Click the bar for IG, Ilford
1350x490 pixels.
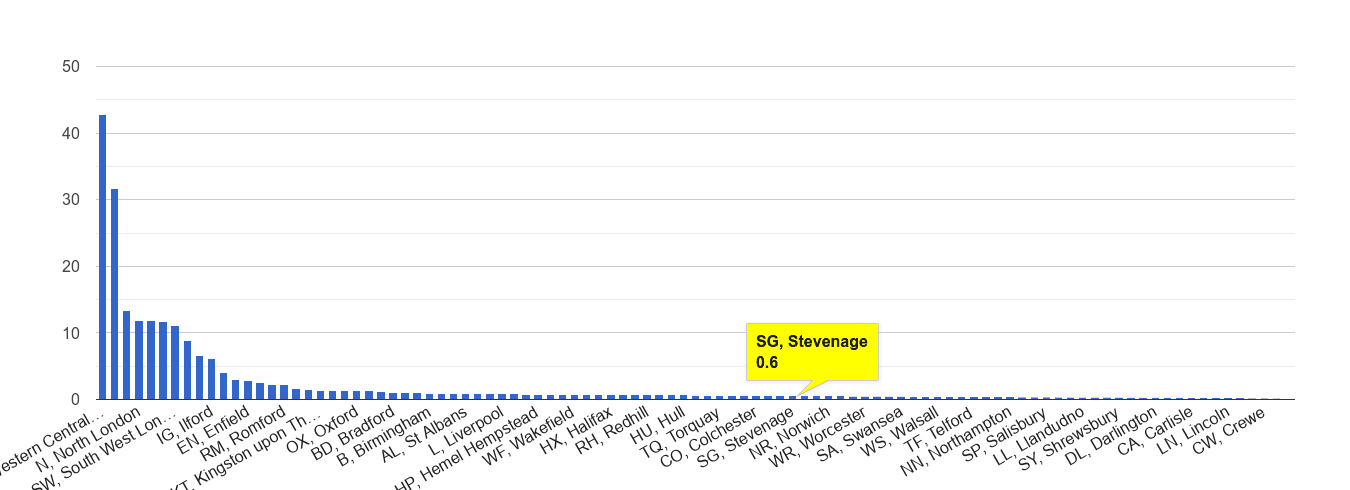point(211,379)
